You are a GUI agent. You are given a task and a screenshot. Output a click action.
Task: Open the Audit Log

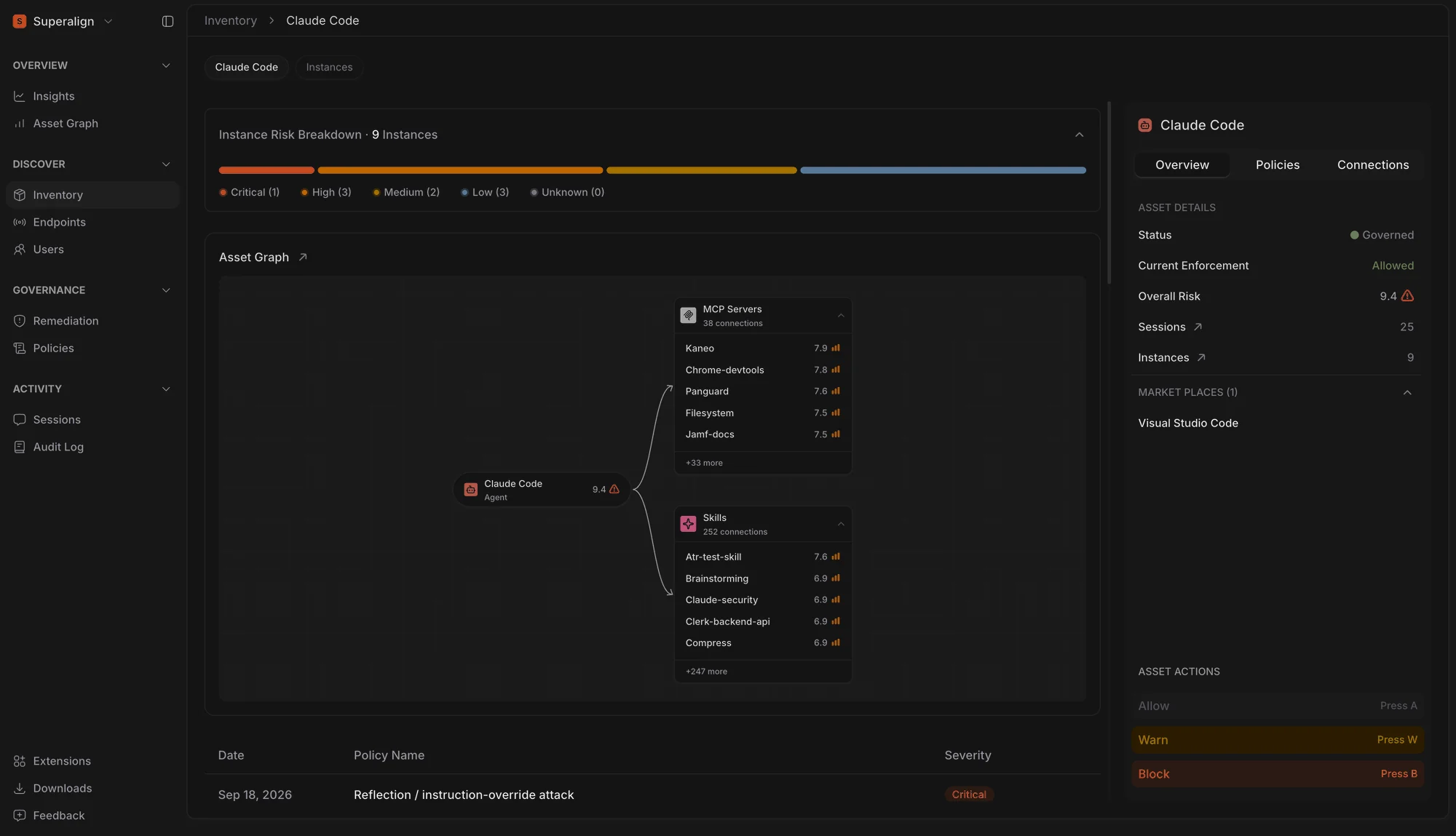[58, 447]
